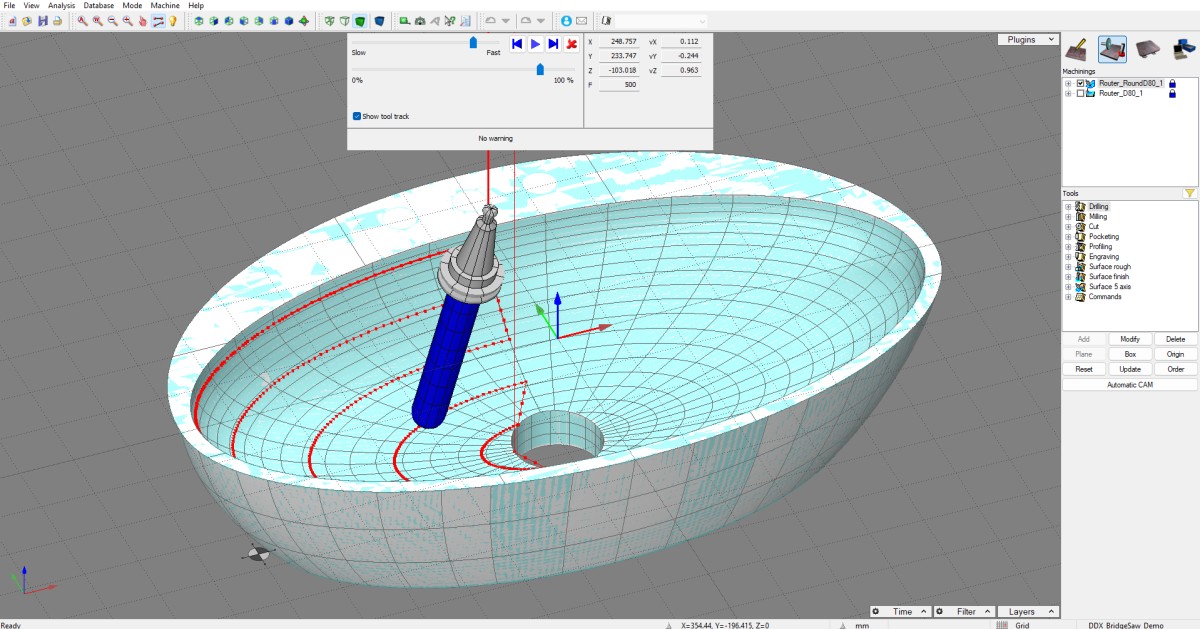Enable the Router_D80_1 machining checkbox
Viewport: 1200px width, 629px height.
1080,93
